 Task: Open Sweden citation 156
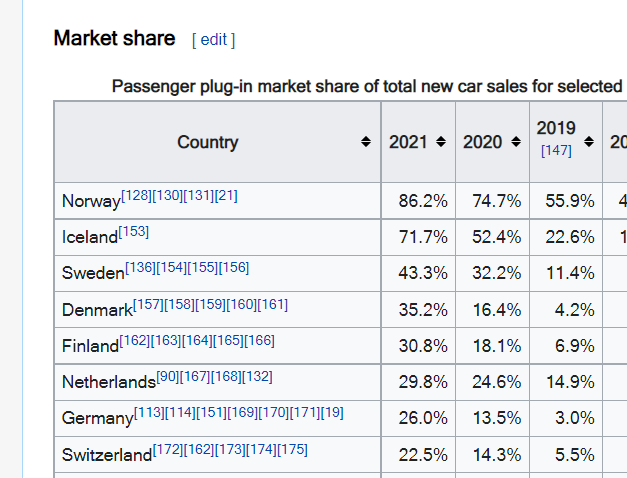234,268
